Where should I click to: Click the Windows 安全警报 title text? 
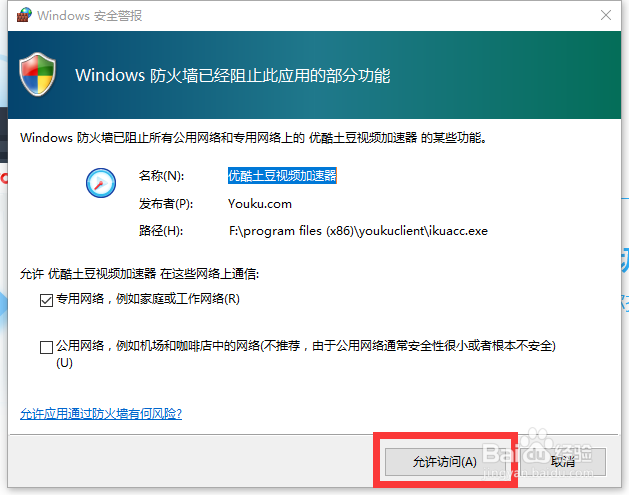[x=89, y=15]
